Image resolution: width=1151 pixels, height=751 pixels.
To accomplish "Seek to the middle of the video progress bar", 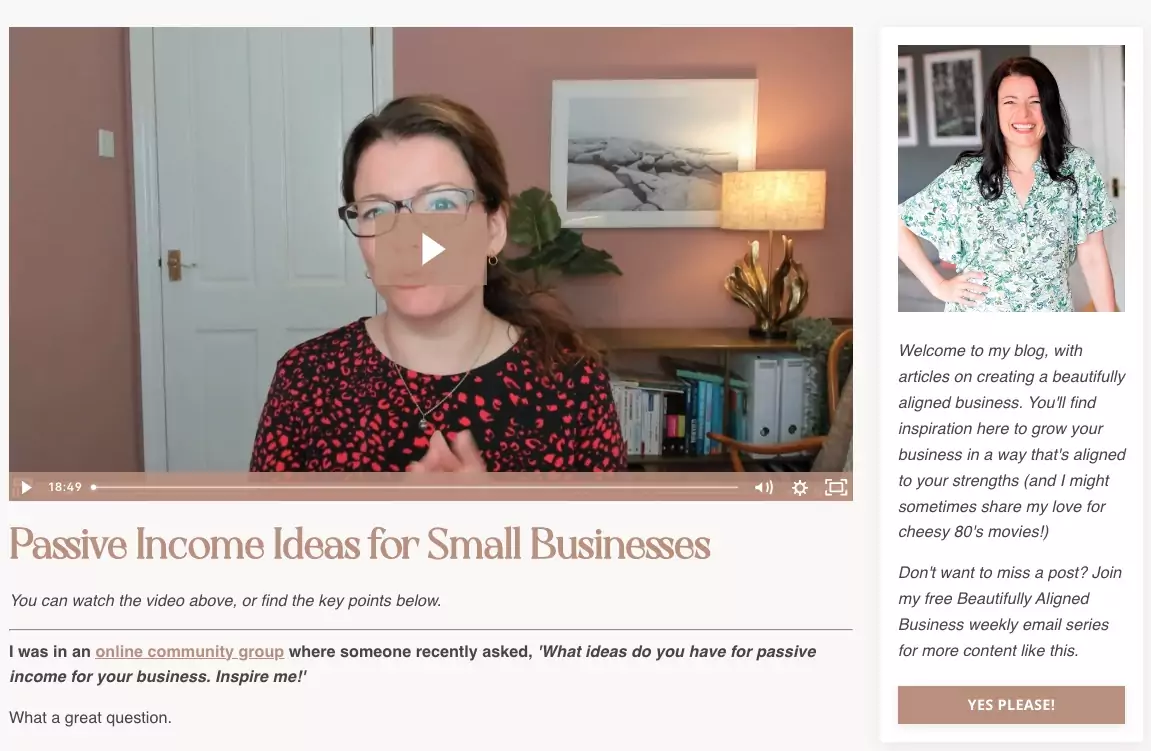I will pos(415,487).
